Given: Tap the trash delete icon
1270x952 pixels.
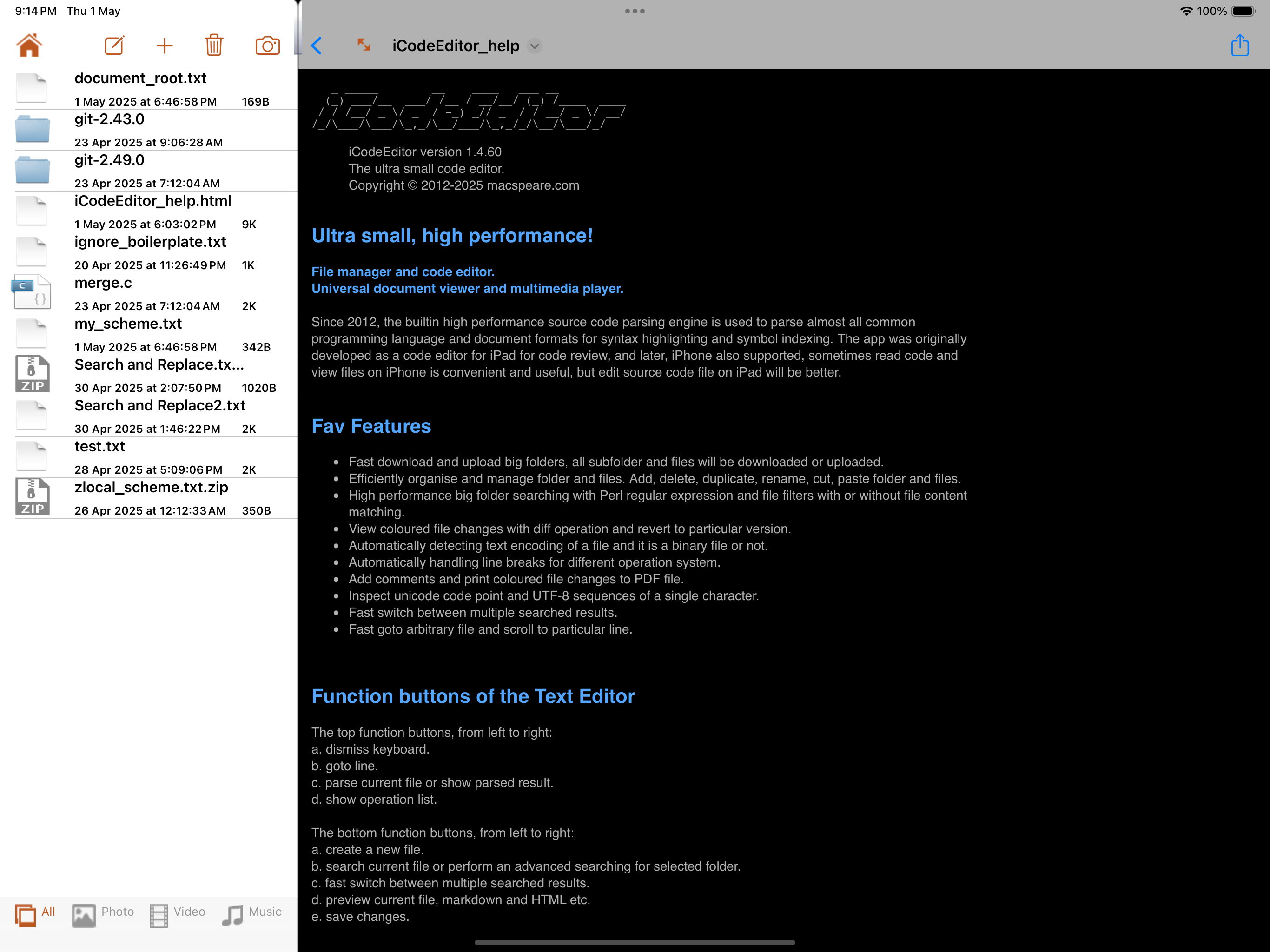Looking at the screenshot, I should tap(214, 46).
